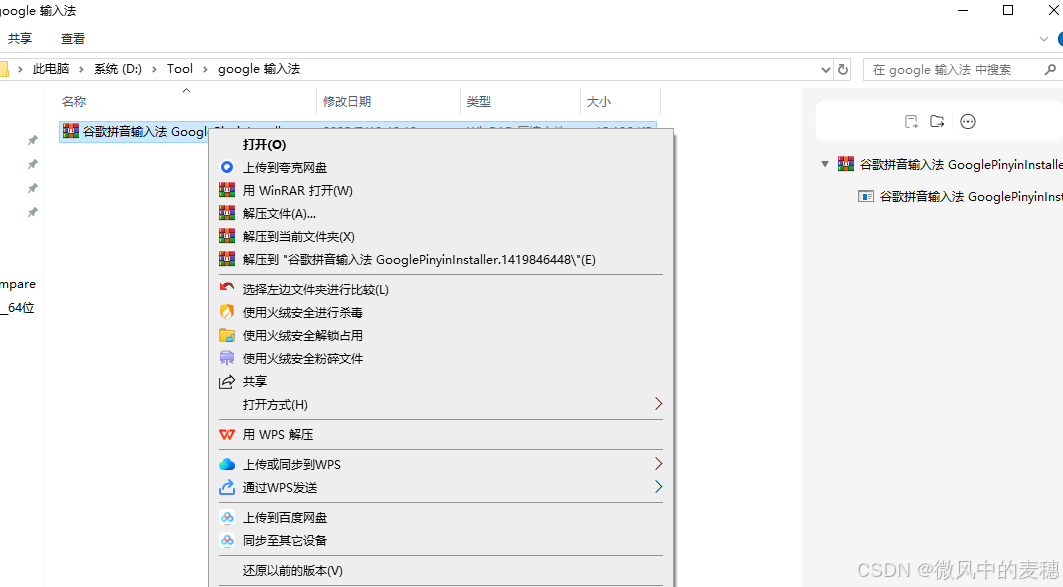Select 用 WinRAR 打开(W)

coord(298,190)
